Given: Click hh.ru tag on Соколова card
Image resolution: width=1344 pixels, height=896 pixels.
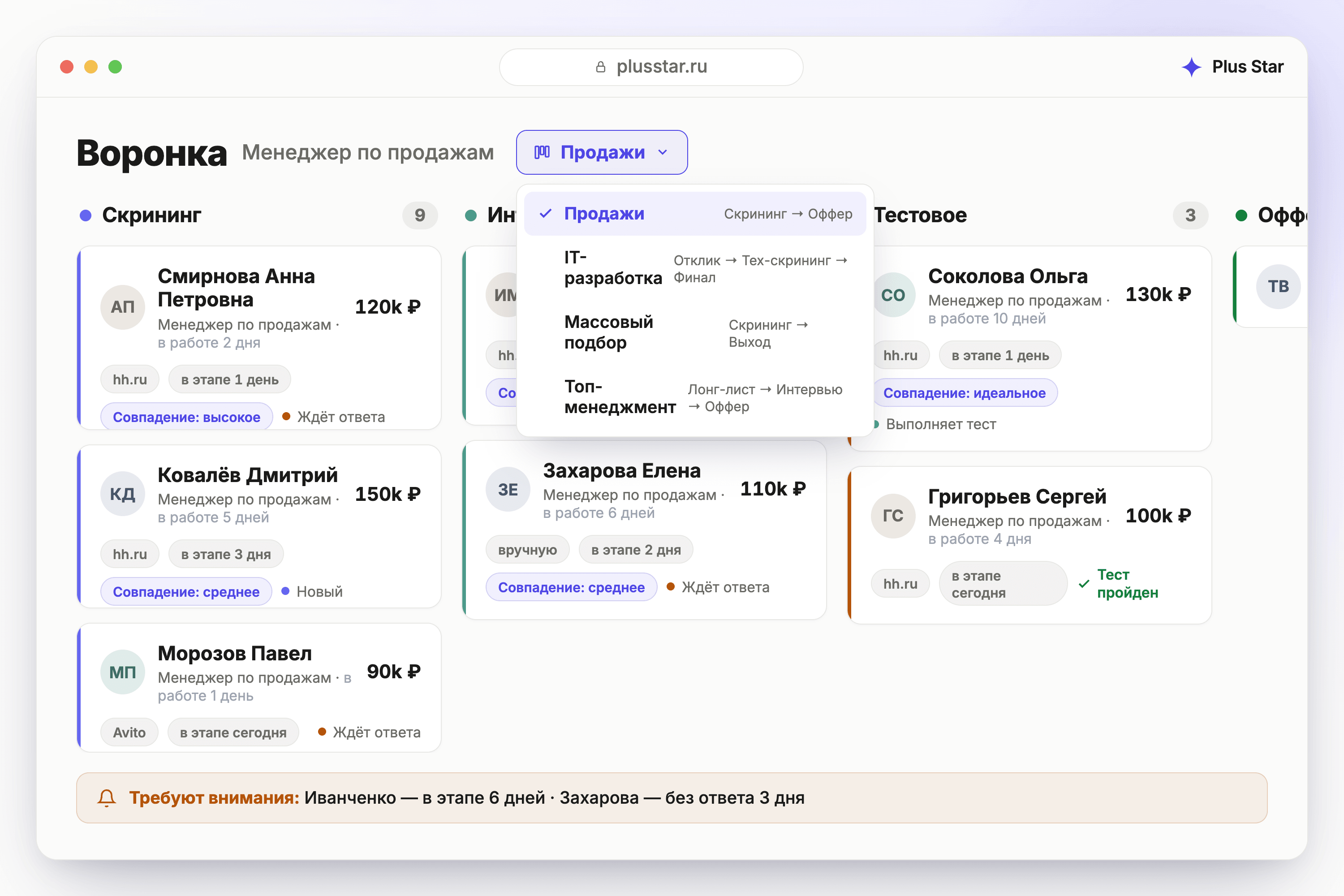Looking at the screenshot, I should click(900, 355).
